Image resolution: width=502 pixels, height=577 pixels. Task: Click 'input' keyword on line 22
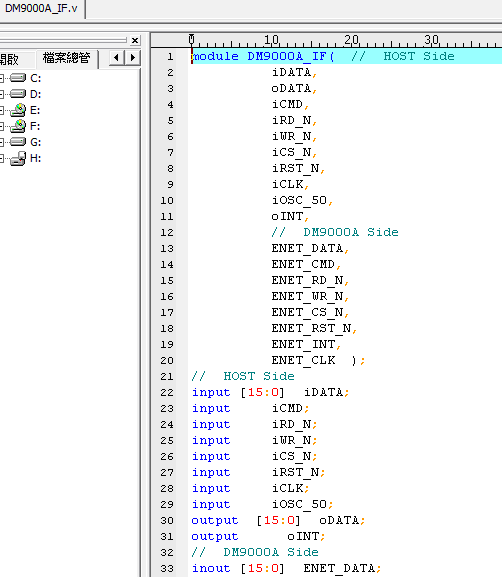click(x=211, y=393)
